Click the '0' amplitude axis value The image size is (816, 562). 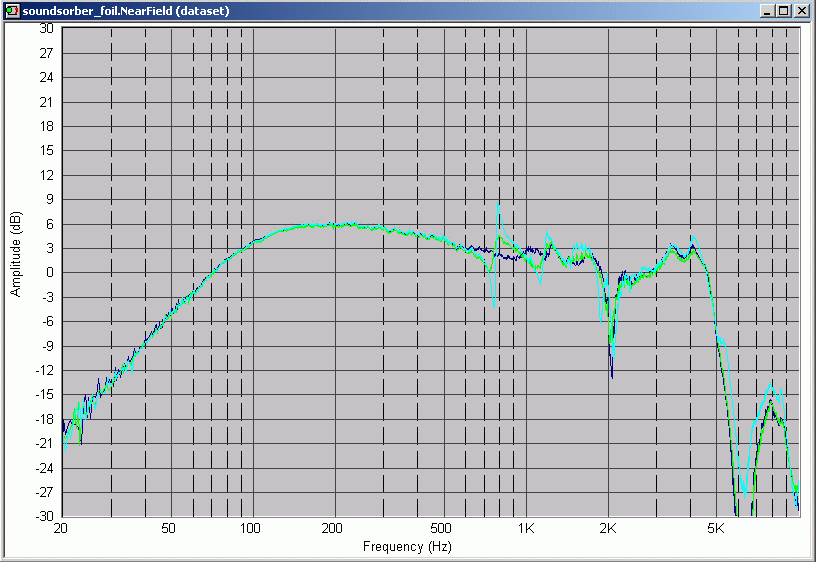49,272
